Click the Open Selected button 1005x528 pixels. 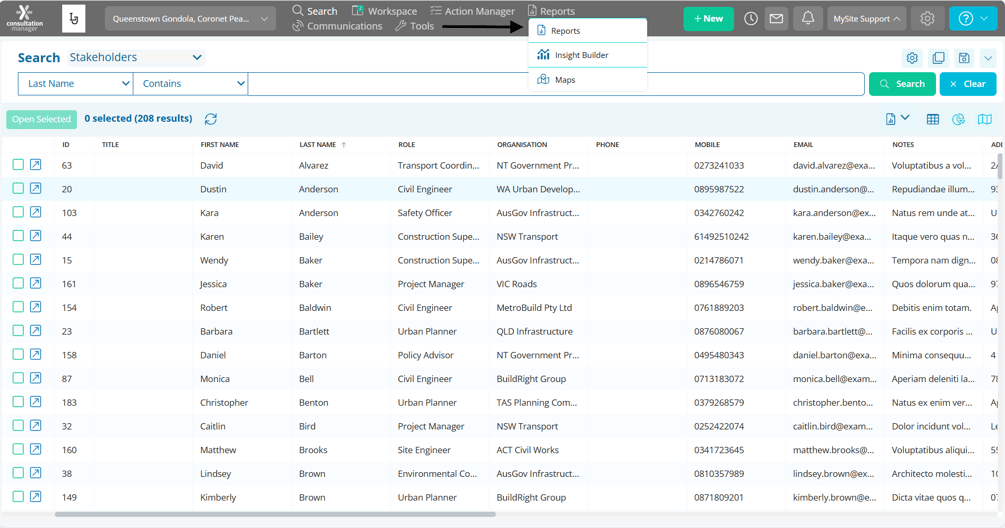click(41, 119)
